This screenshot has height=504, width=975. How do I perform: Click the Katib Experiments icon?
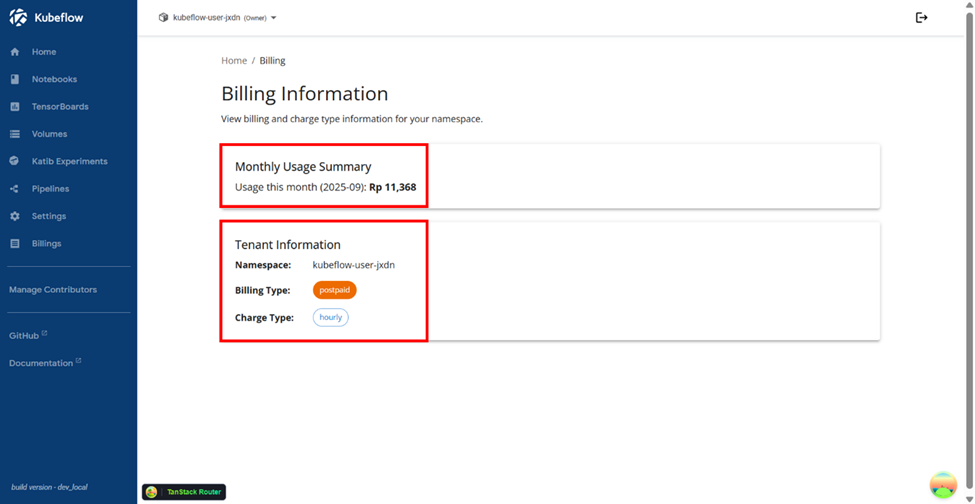click(15, 161)
